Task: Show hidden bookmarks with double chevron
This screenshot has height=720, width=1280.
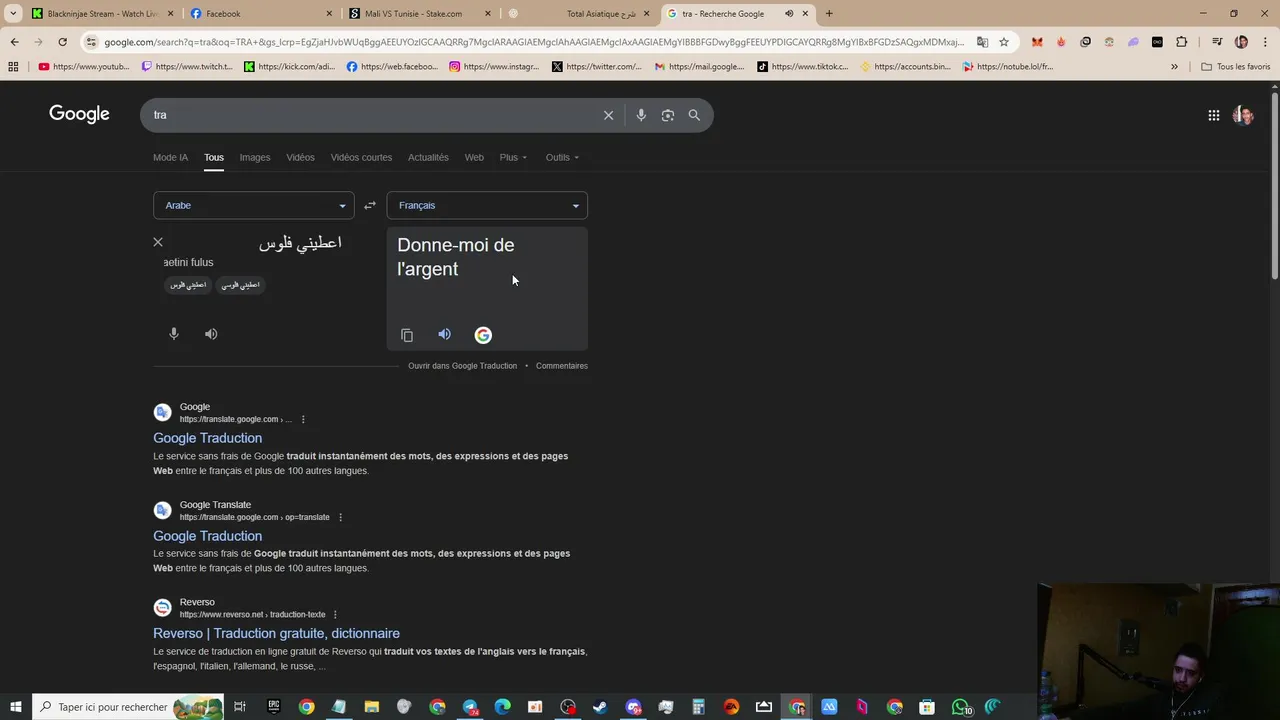Action: [1174, 67]
